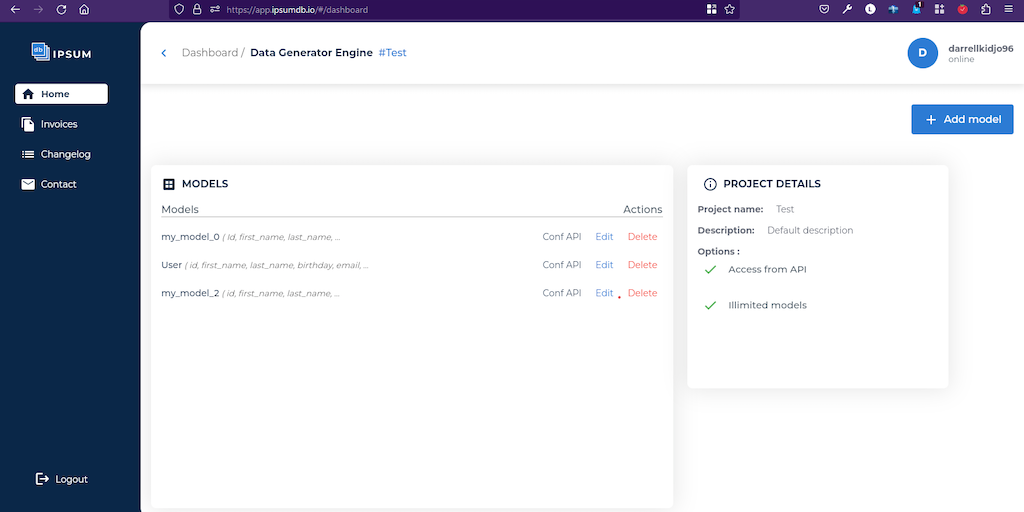
Task: Open the Invoices page
Action: [x=58, y=124]
